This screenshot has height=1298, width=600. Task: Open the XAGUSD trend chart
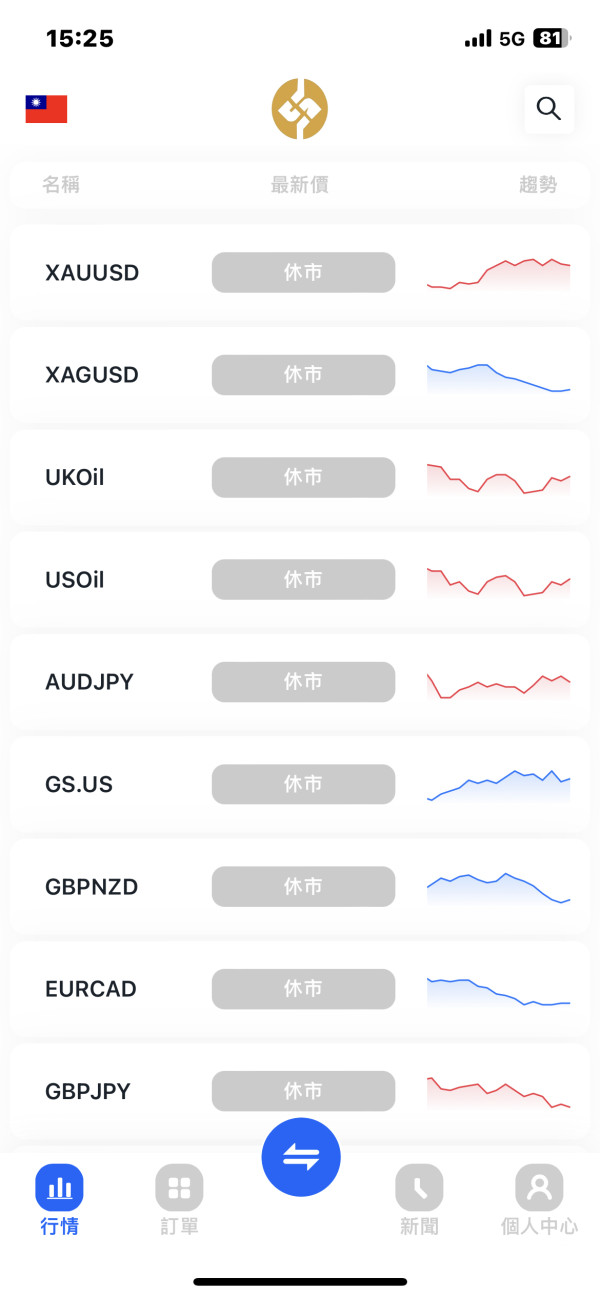(498, 376)
